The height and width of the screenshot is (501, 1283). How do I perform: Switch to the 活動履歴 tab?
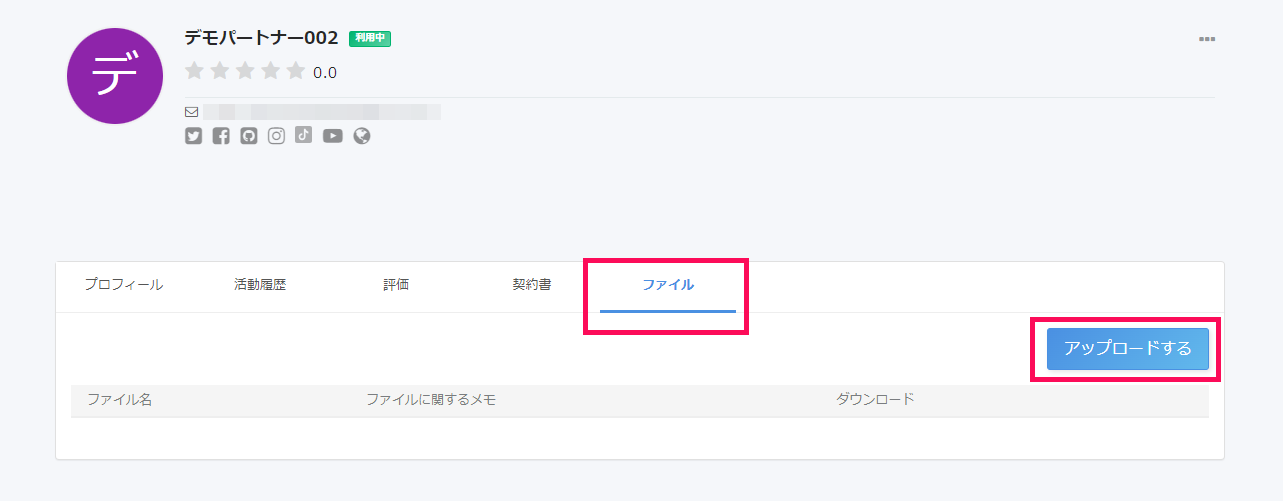260,285
